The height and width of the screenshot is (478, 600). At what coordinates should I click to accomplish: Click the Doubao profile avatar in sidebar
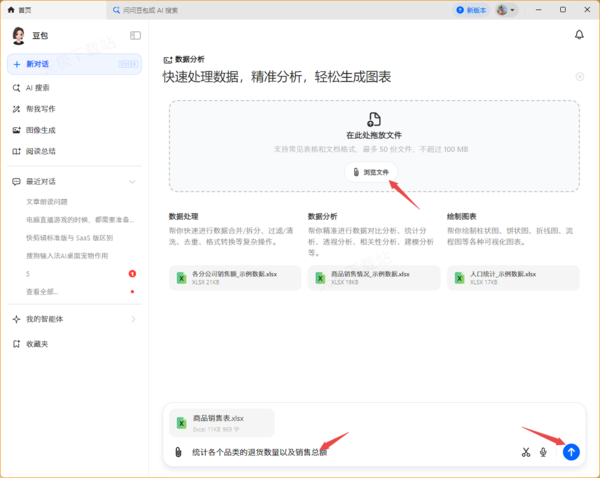[18, 36]
